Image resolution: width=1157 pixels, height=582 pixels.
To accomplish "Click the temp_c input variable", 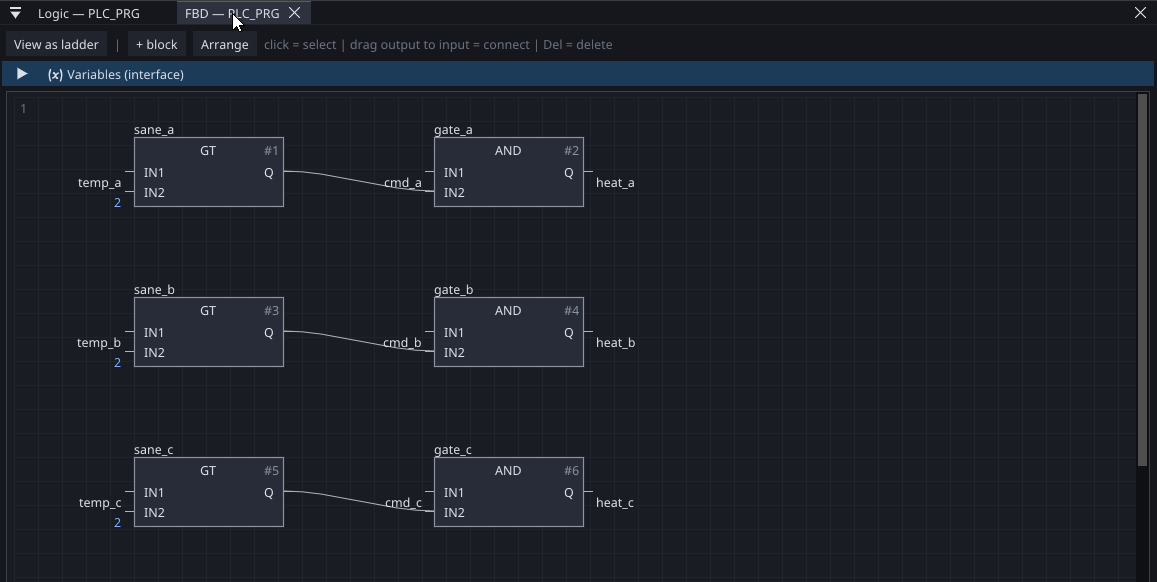I will click(x=100, y=503).
